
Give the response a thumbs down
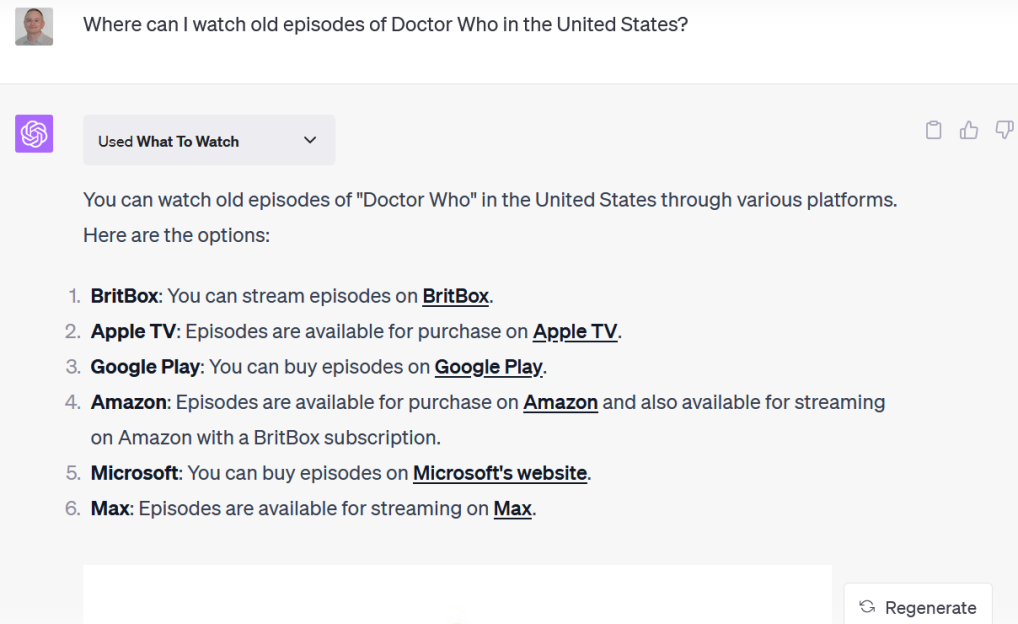tap(1004, 130)
